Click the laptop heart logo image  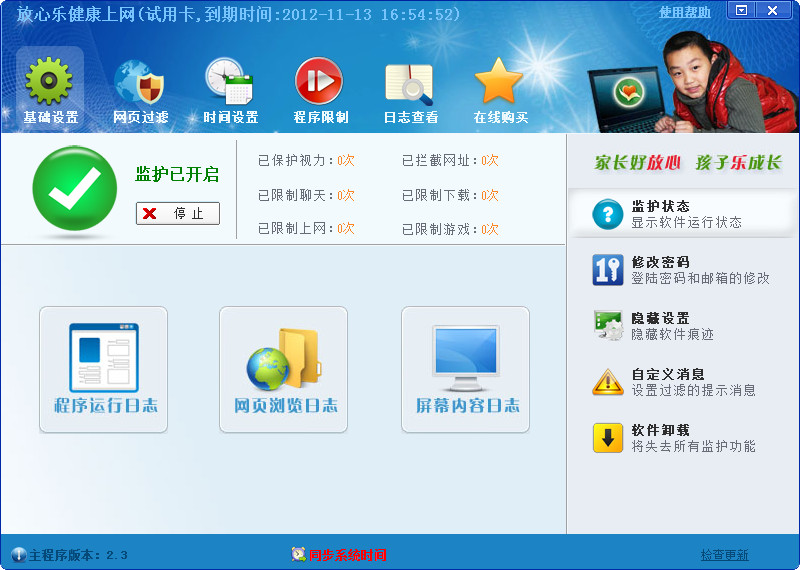629,93
